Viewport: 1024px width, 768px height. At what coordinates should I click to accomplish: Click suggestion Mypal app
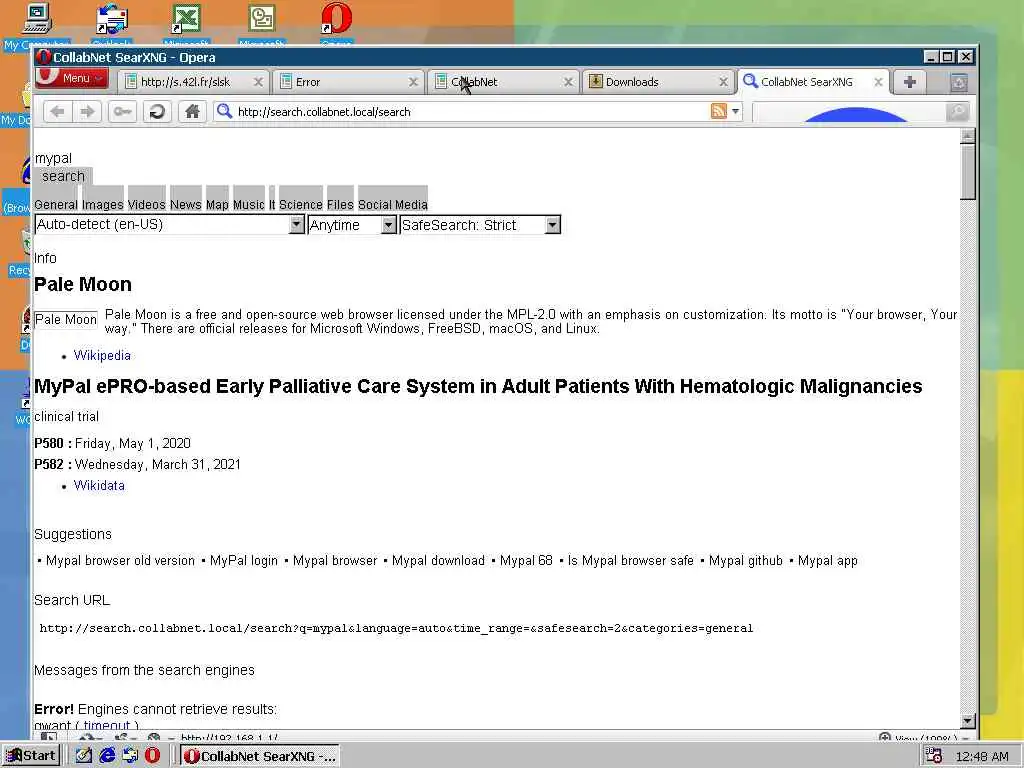[x=827, y=560]
